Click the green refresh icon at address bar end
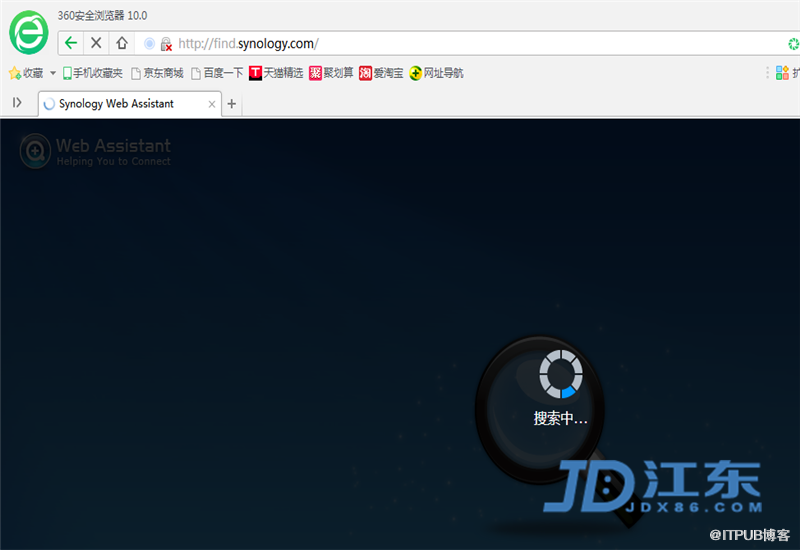 793,44
